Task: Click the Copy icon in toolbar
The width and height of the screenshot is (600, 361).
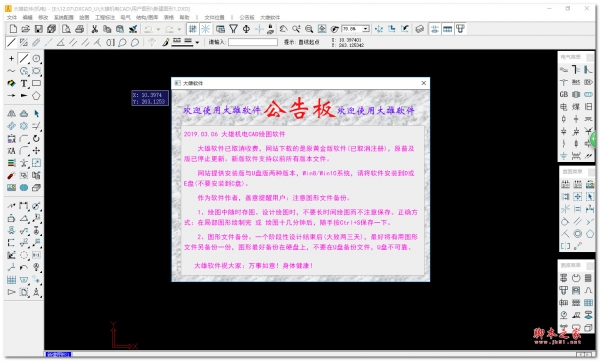Action: click(x=107, y=29)
